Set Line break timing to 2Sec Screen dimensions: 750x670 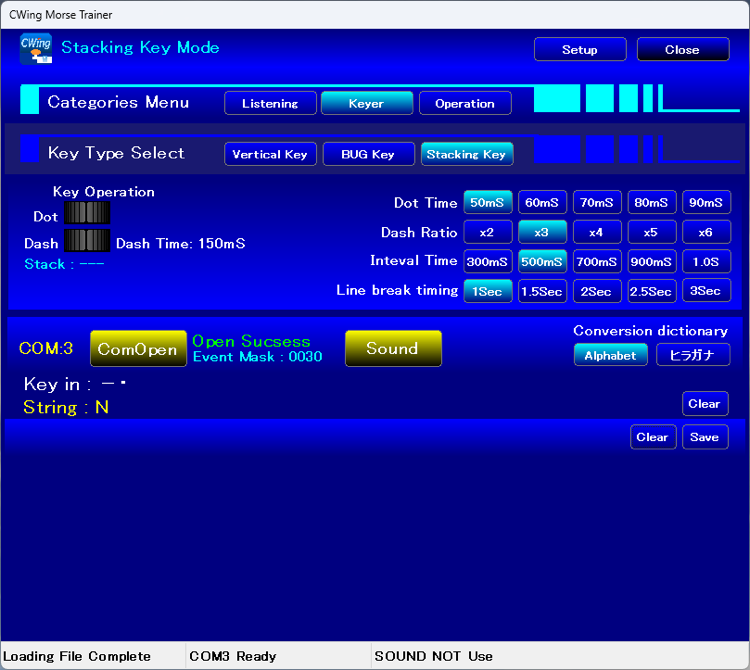[596, 291]
